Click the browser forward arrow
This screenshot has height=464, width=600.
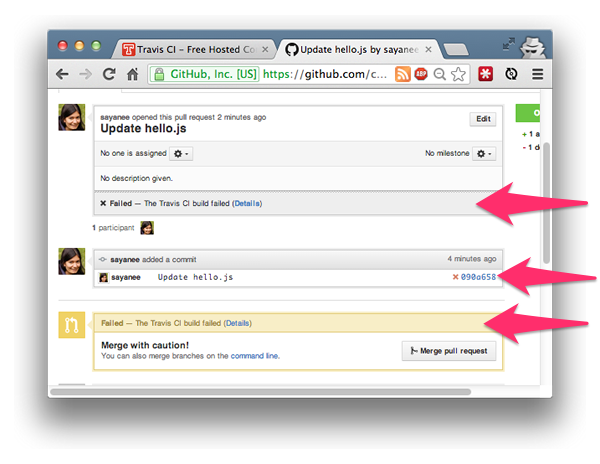85,74
